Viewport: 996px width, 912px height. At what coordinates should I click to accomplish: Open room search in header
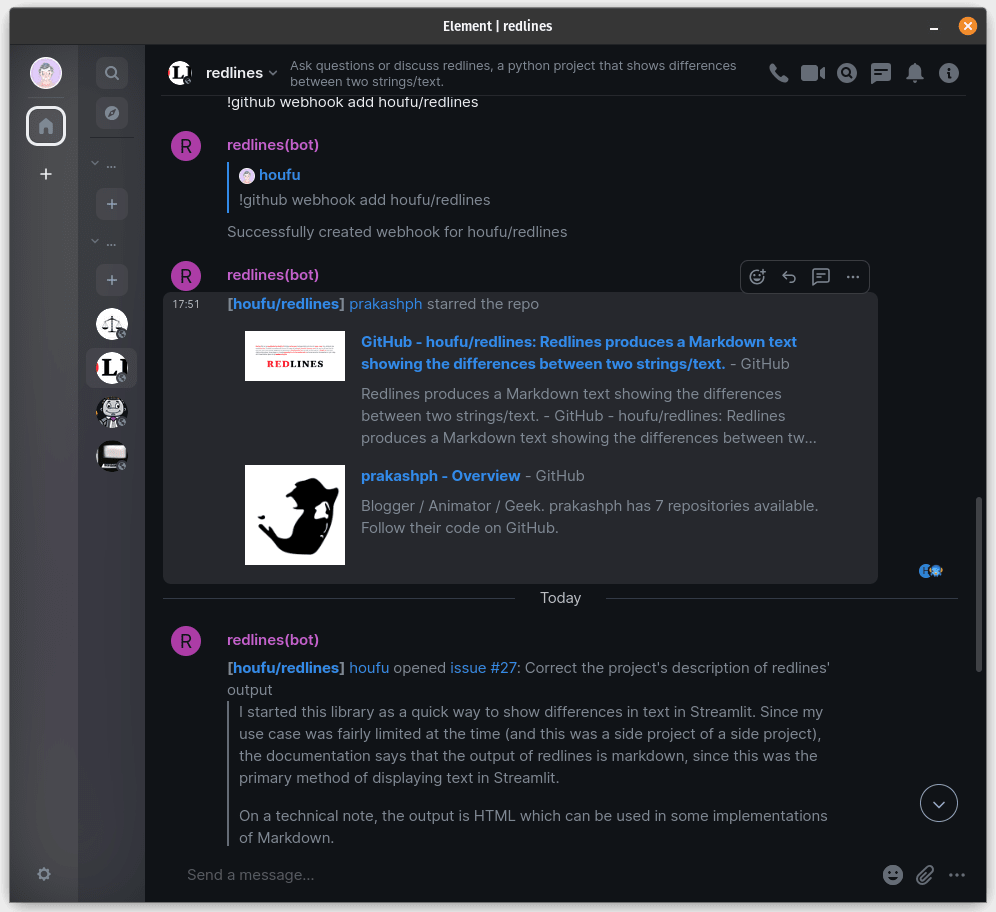[x=847, y=74]
